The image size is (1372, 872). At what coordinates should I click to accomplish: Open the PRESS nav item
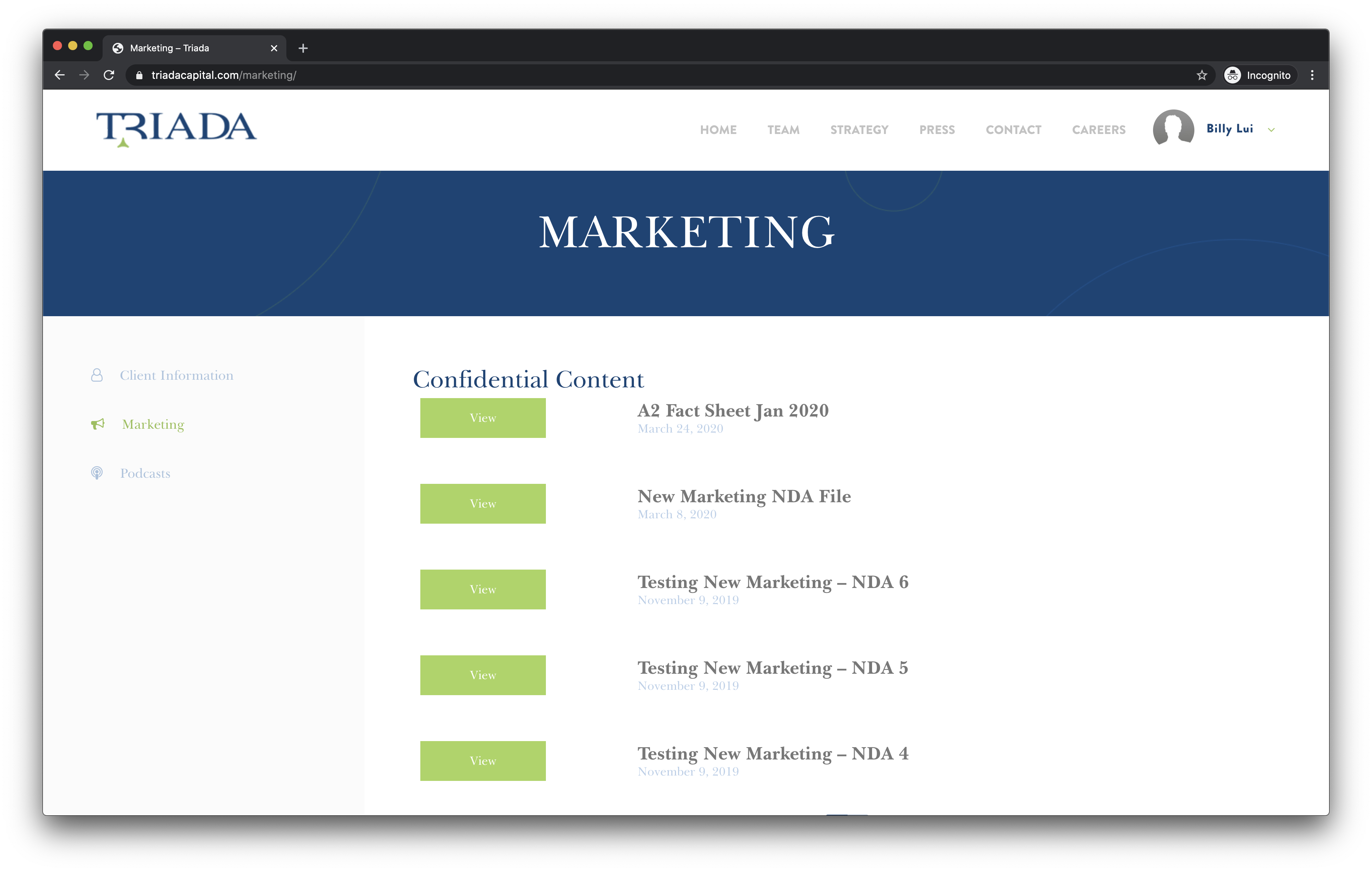pyautogui.click(x=937, y=130)
